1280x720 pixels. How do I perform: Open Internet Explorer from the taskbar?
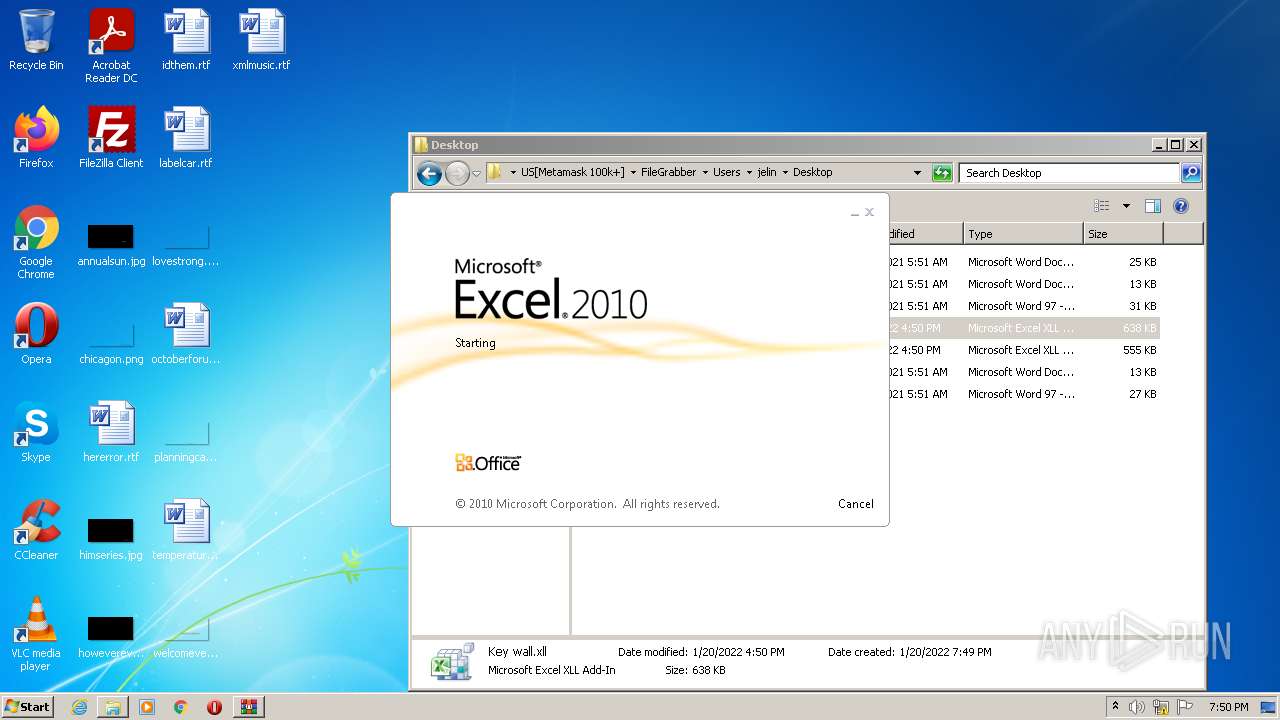(x=79, y=707)
